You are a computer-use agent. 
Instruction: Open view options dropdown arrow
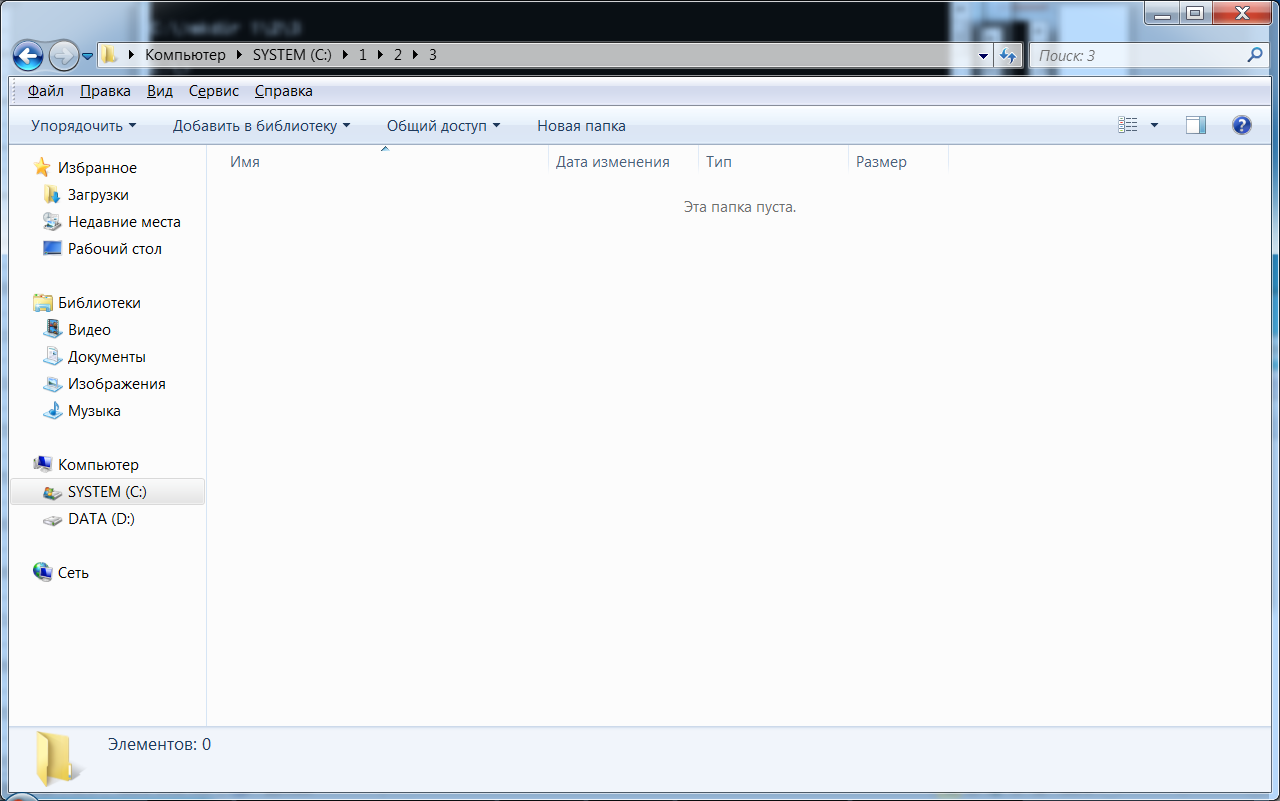(1154, 125)
